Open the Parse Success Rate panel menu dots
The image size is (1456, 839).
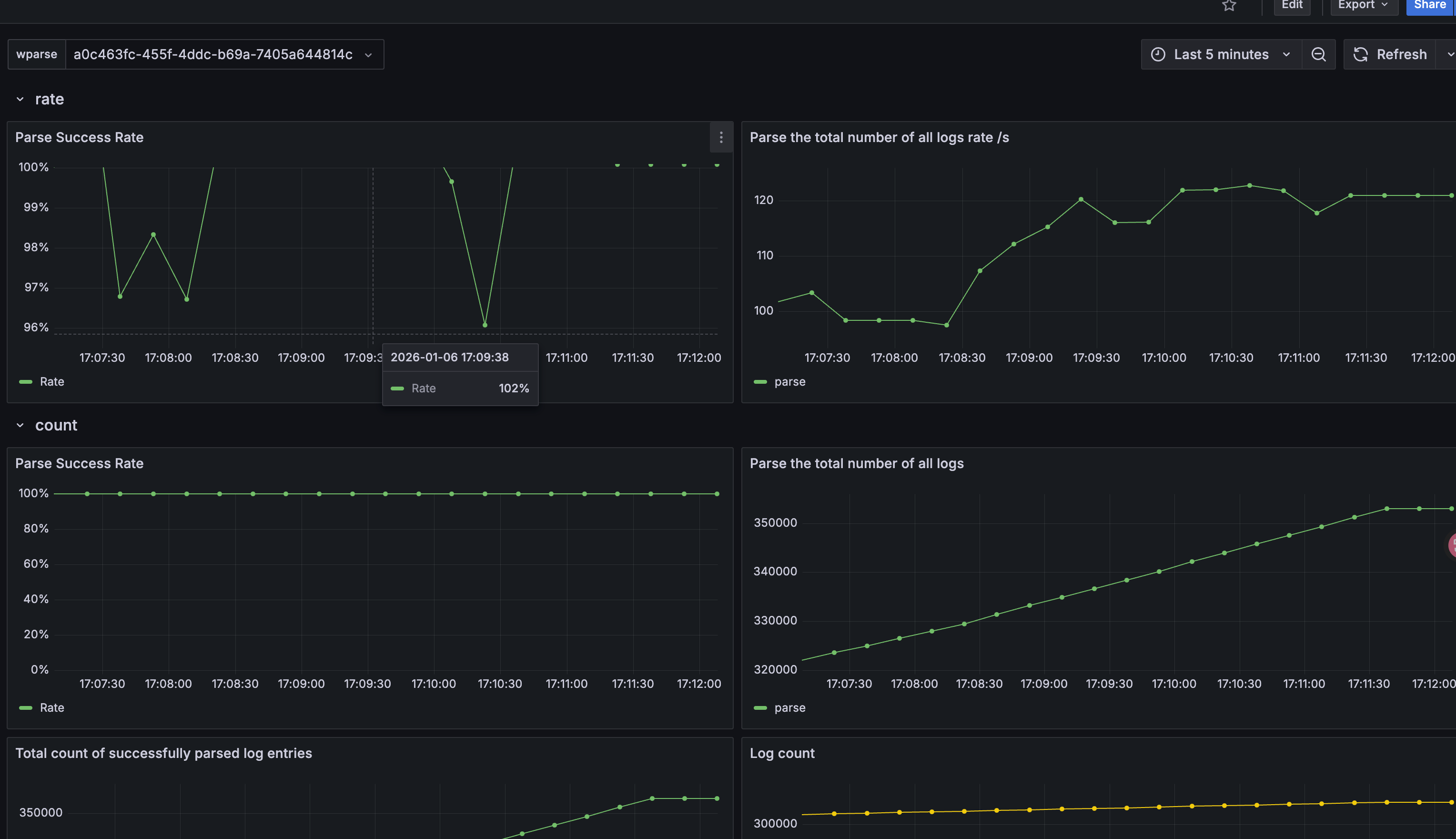coord(721,137)
